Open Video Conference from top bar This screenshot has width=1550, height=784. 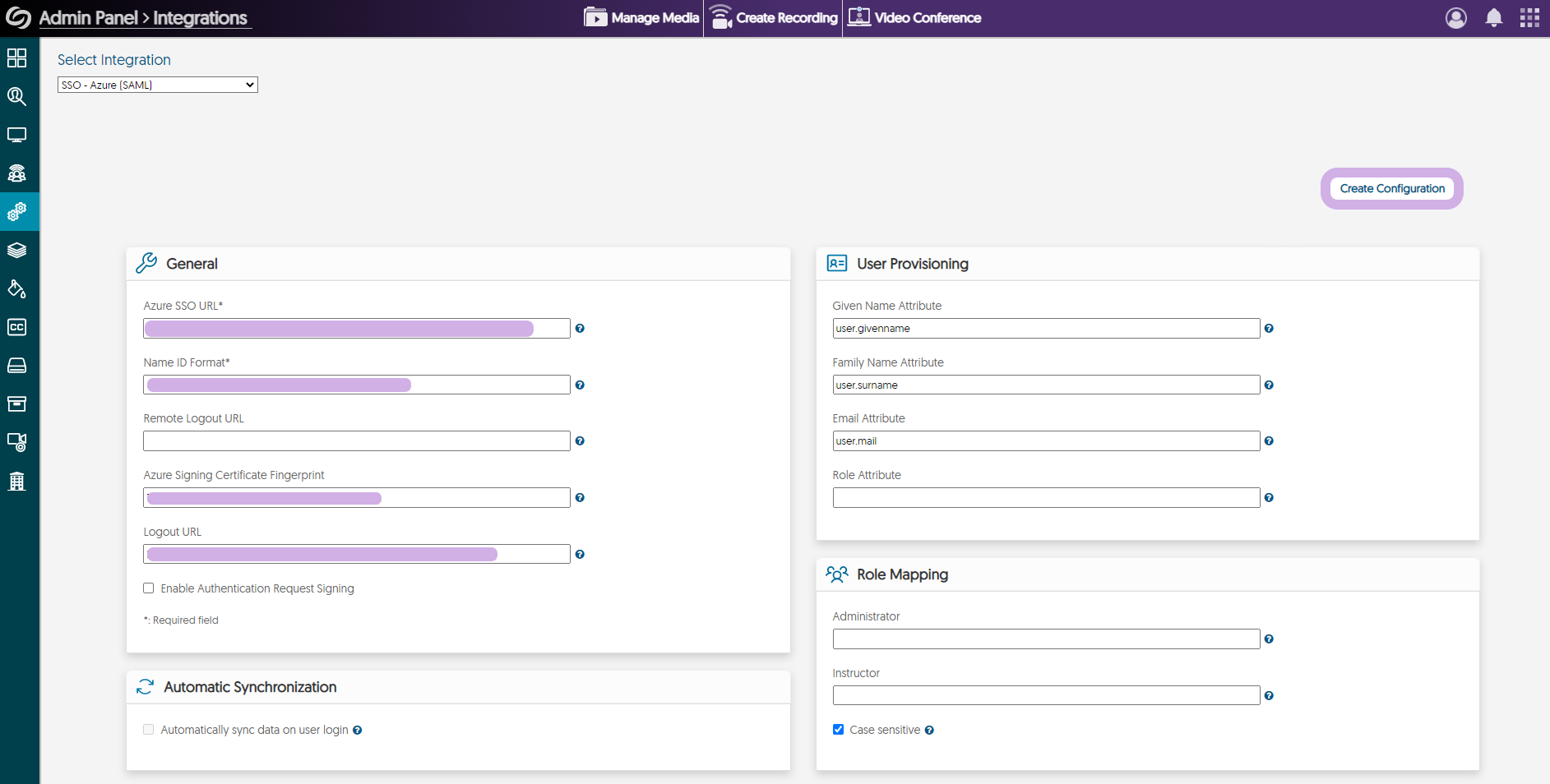point(914,18)
